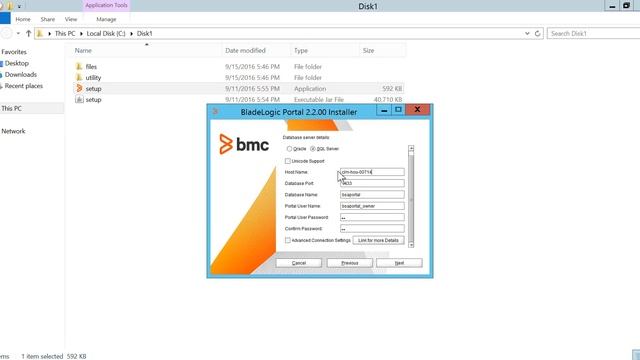
Task: Select the SQL Server radio button
Action: (x=313, y=149)
